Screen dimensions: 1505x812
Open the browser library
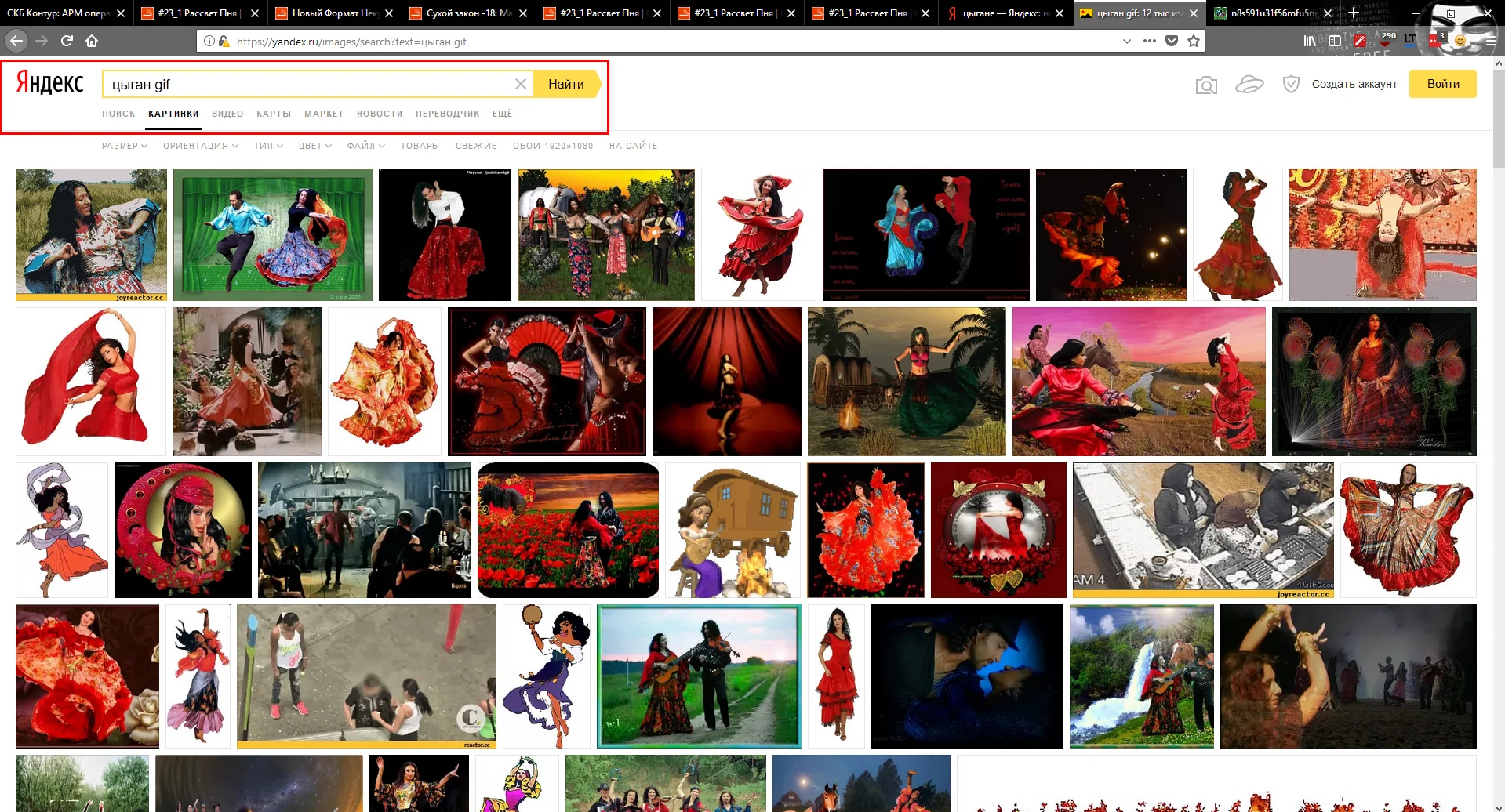pos(1310,41)
